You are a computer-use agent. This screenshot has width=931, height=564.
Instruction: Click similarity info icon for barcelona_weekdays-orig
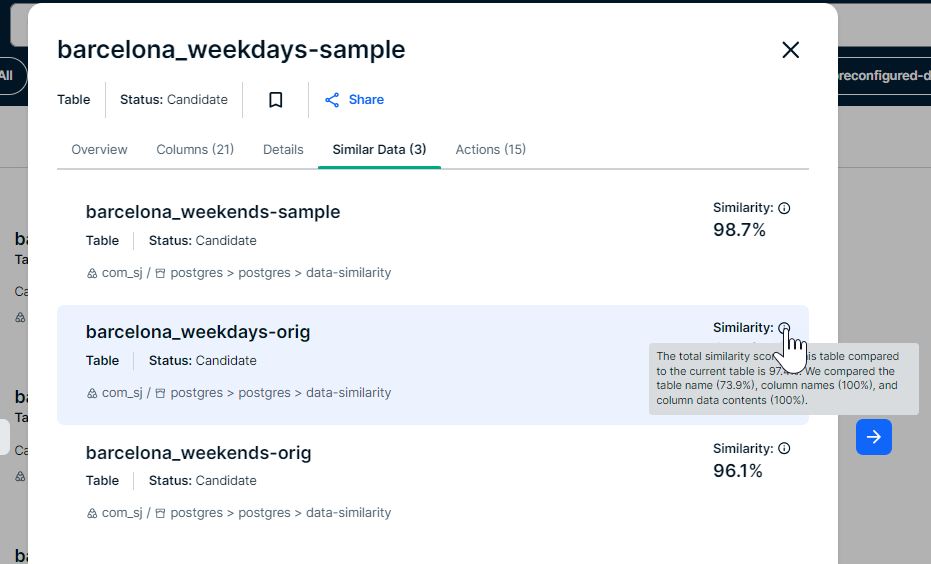click(784, 328)
